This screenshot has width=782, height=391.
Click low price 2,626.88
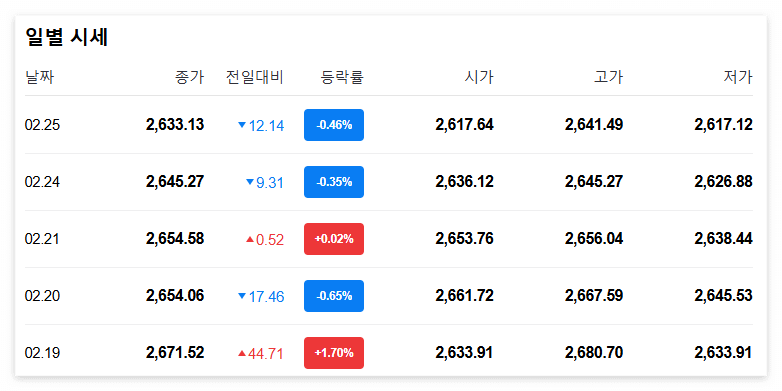click(724, 182)
